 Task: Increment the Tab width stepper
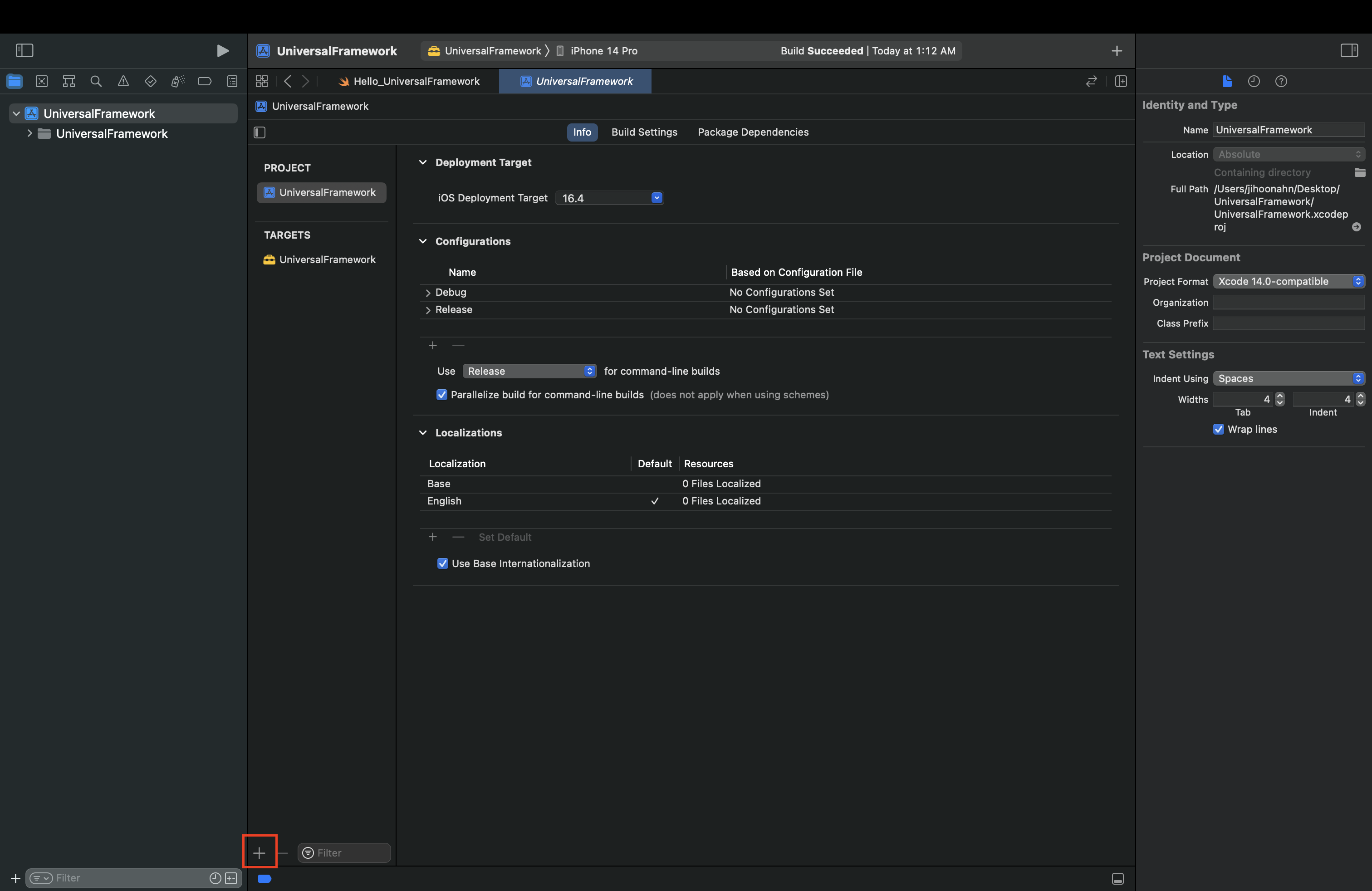coord(1280,397)
